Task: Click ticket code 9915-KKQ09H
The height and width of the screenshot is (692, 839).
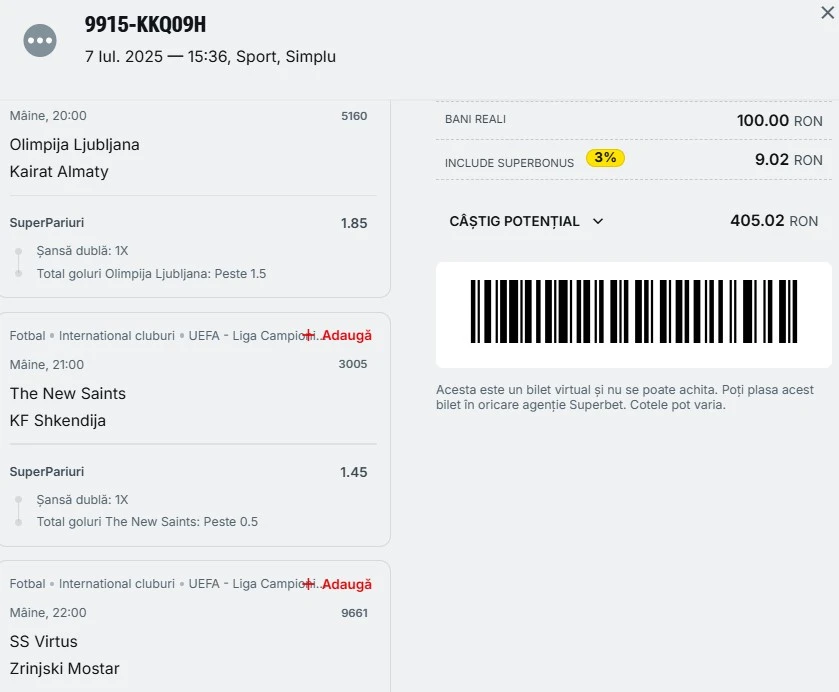Action: [145, 24]
